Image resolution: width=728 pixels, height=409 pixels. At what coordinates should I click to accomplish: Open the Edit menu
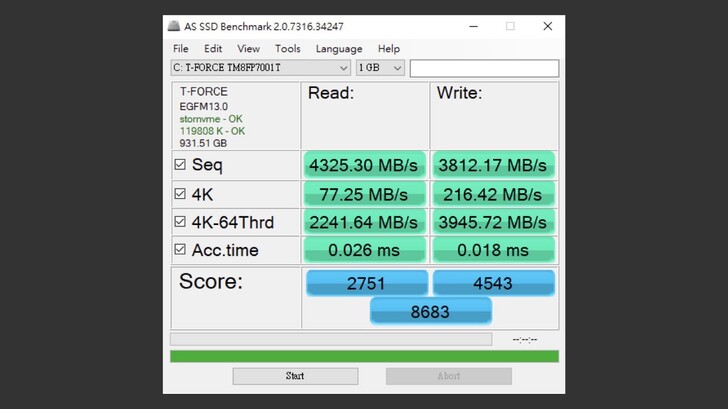click(x=213, y=49)
